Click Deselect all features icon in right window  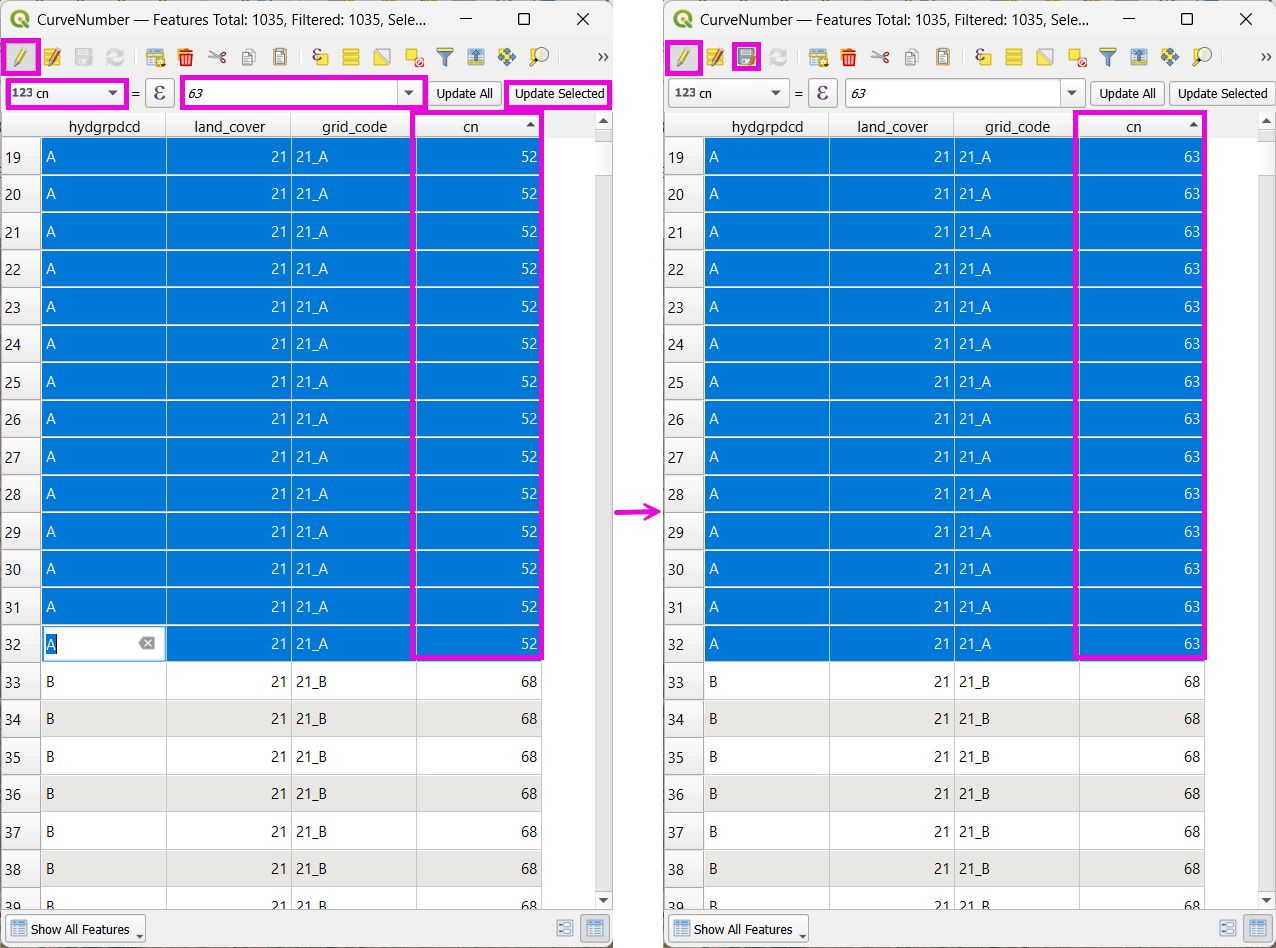(x=1076, y=57)
